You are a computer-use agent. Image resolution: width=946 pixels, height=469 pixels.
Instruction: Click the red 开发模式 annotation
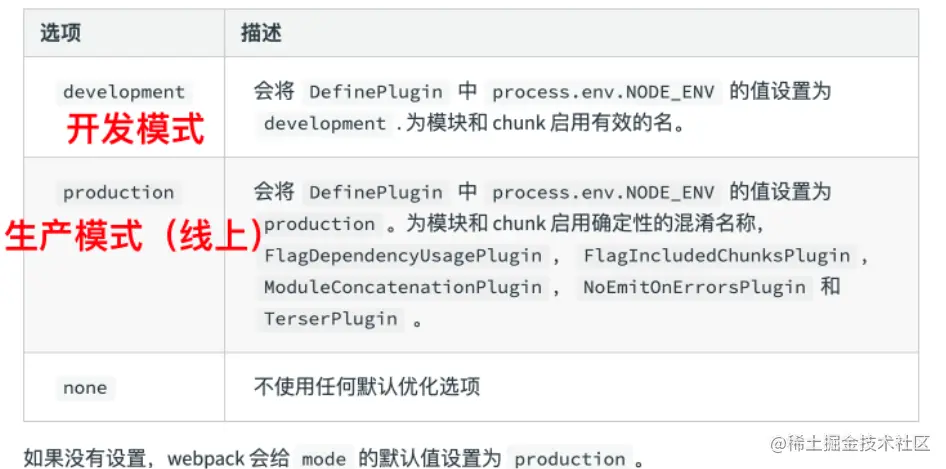(x=135, y=128)
